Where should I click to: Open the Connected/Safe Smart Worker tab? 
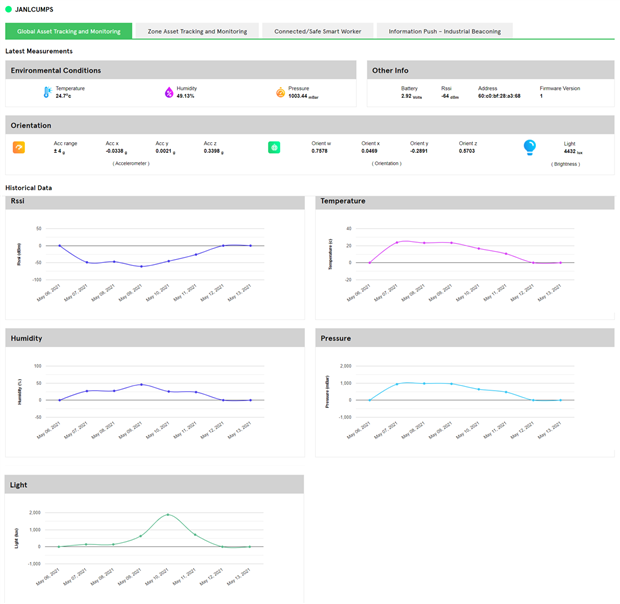coord(318,31)
